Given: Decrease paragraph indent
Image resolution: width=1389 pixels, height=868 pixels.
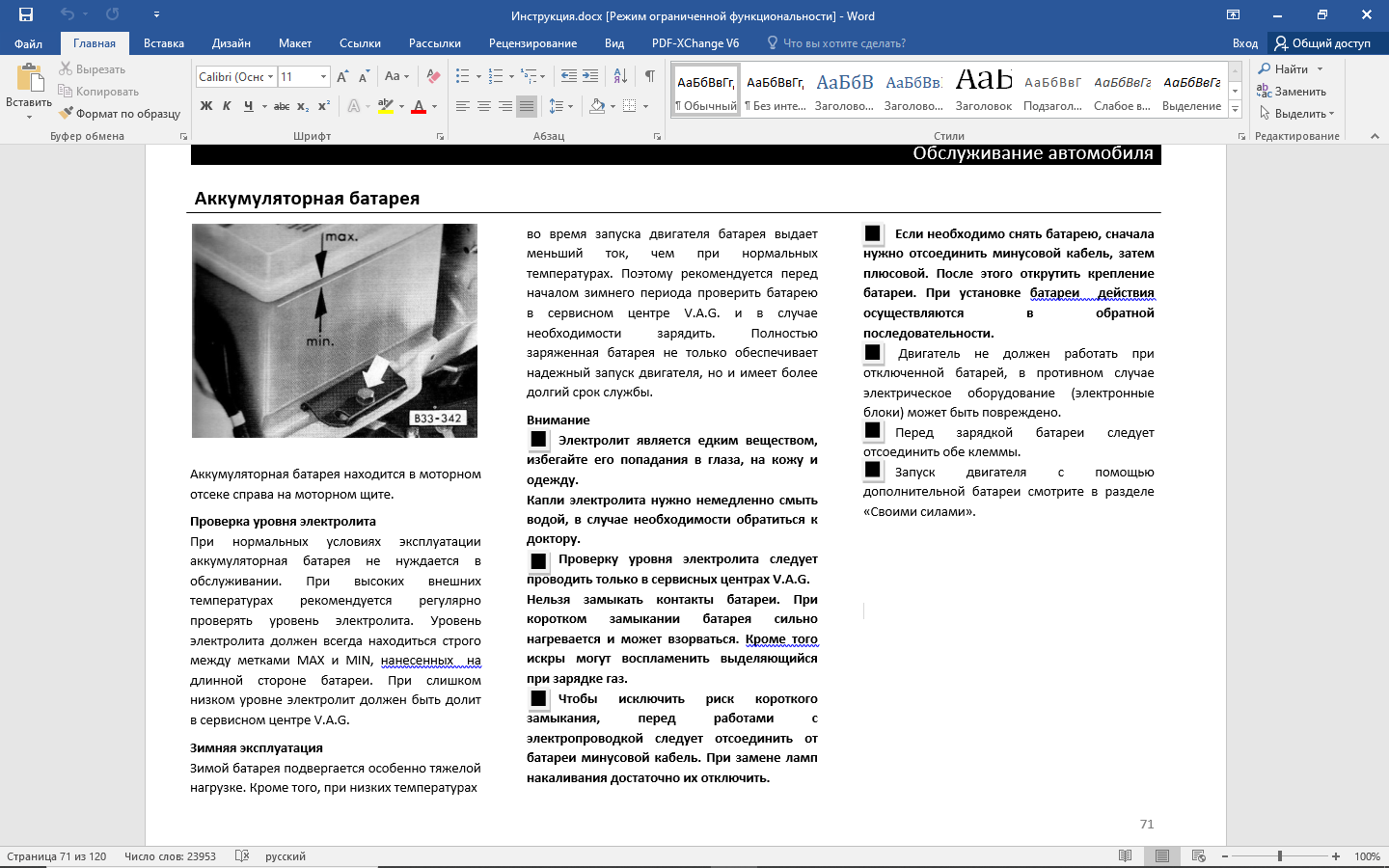Looking at the screenshot, I should pos(569,76).
